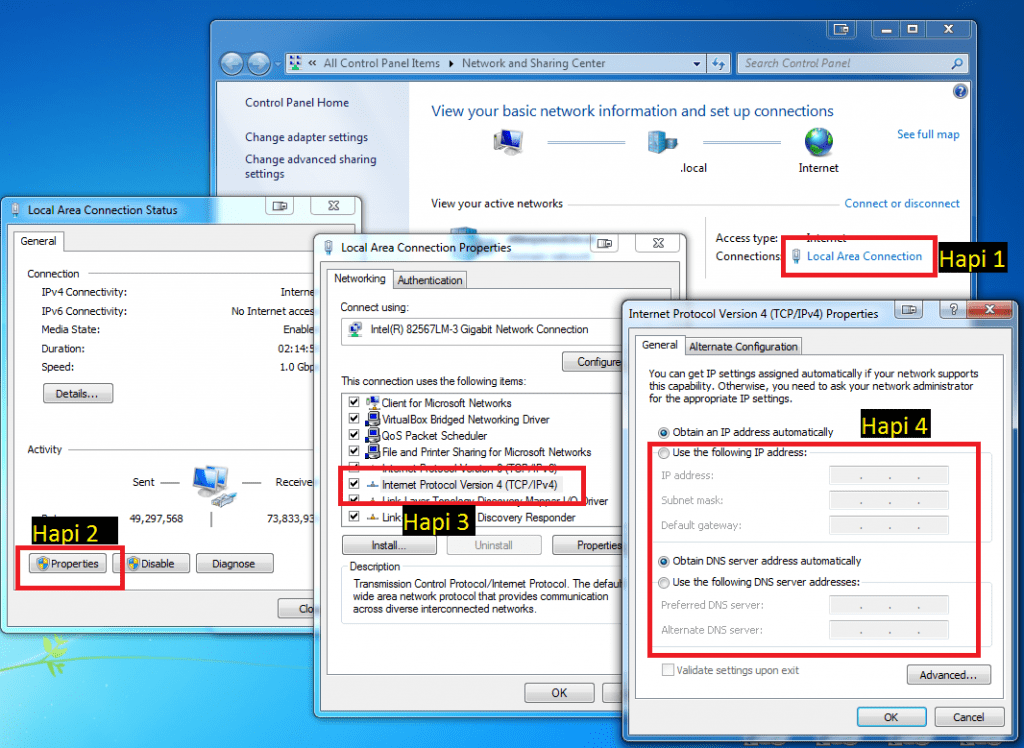
Task: Click the Back arrow in Control Panel
Action: coord(232,63)
